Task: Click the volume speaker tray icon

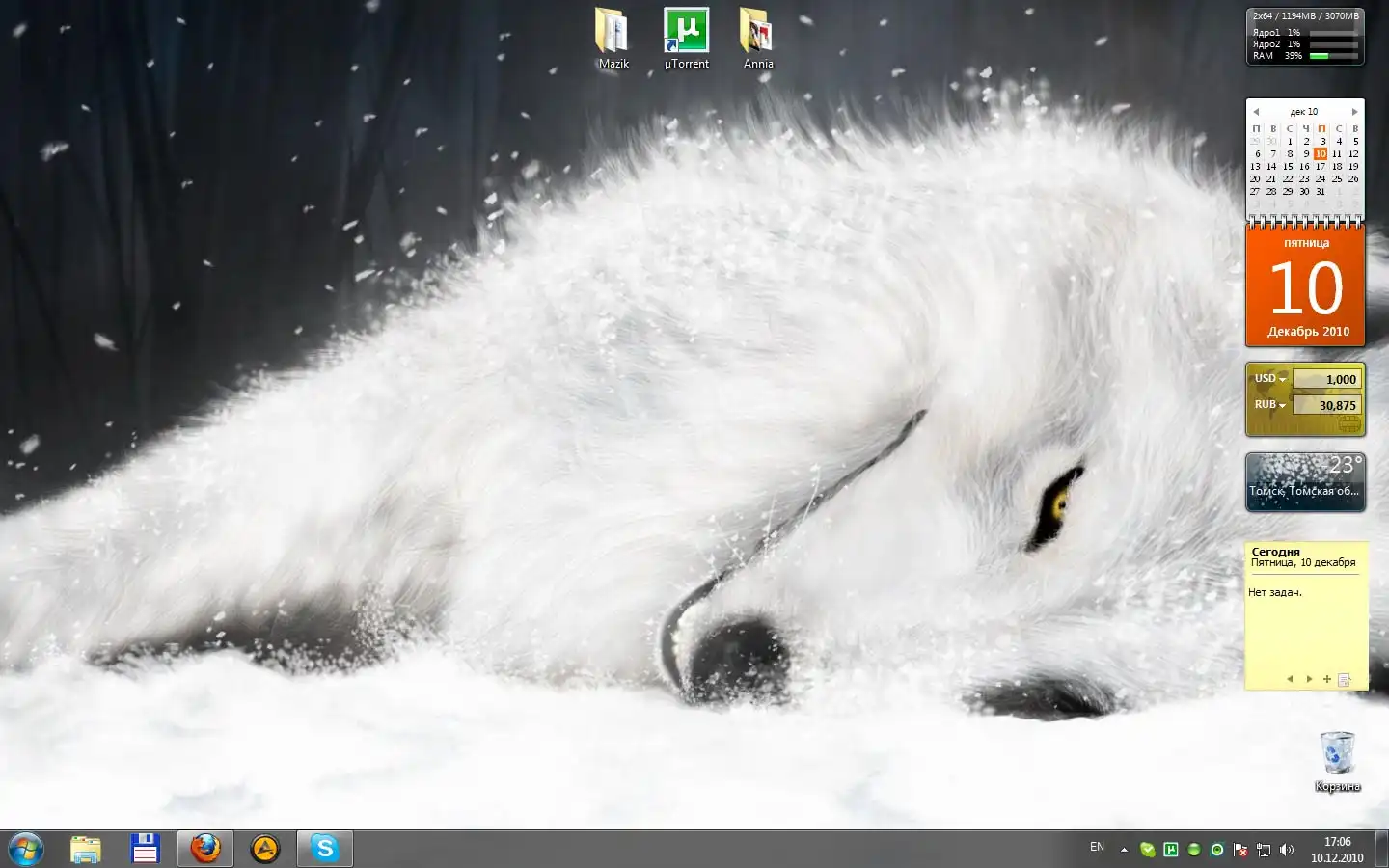Action: (1287, 850)
